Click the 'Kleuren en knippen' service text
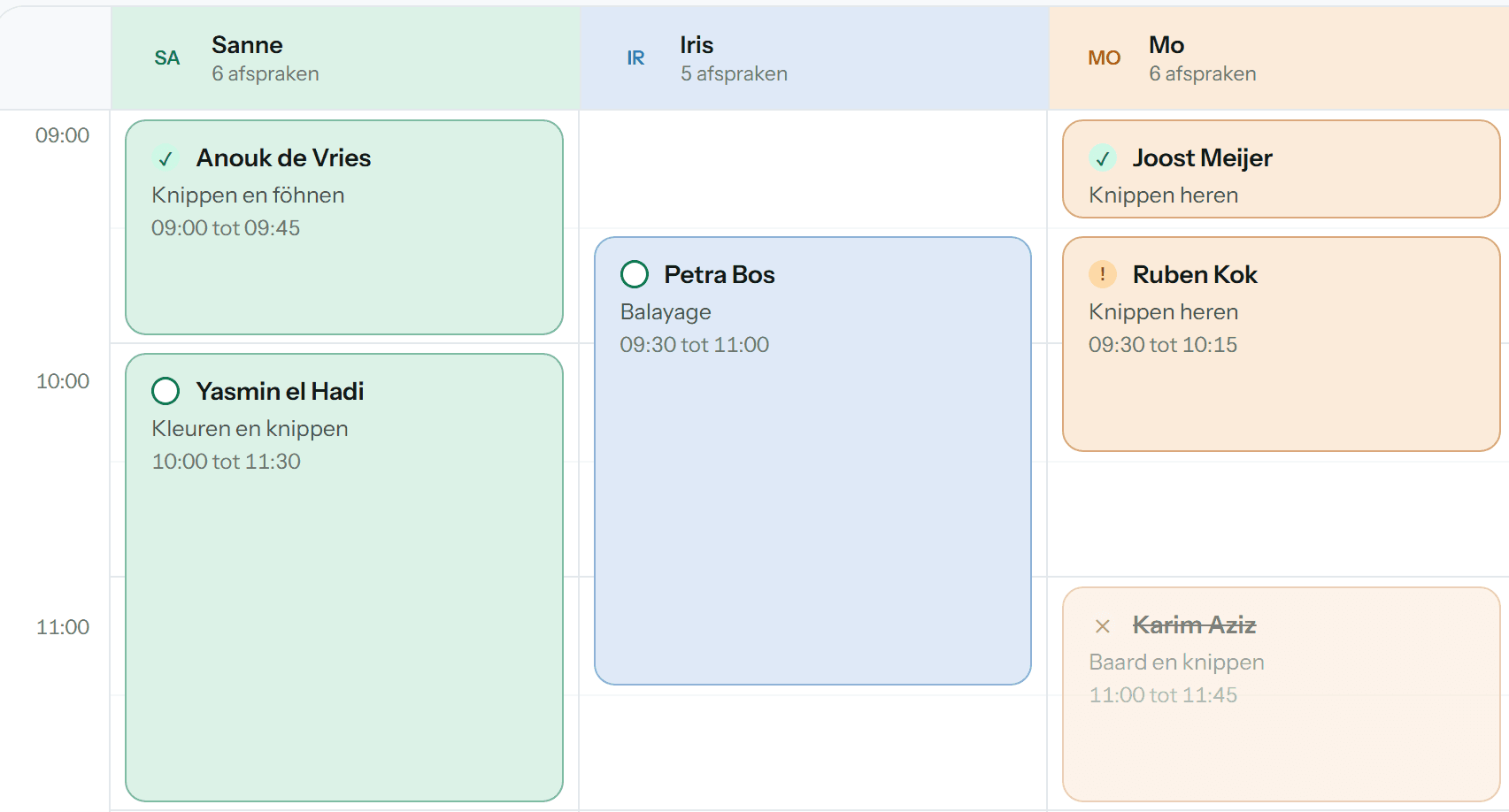 pos(250,429)
